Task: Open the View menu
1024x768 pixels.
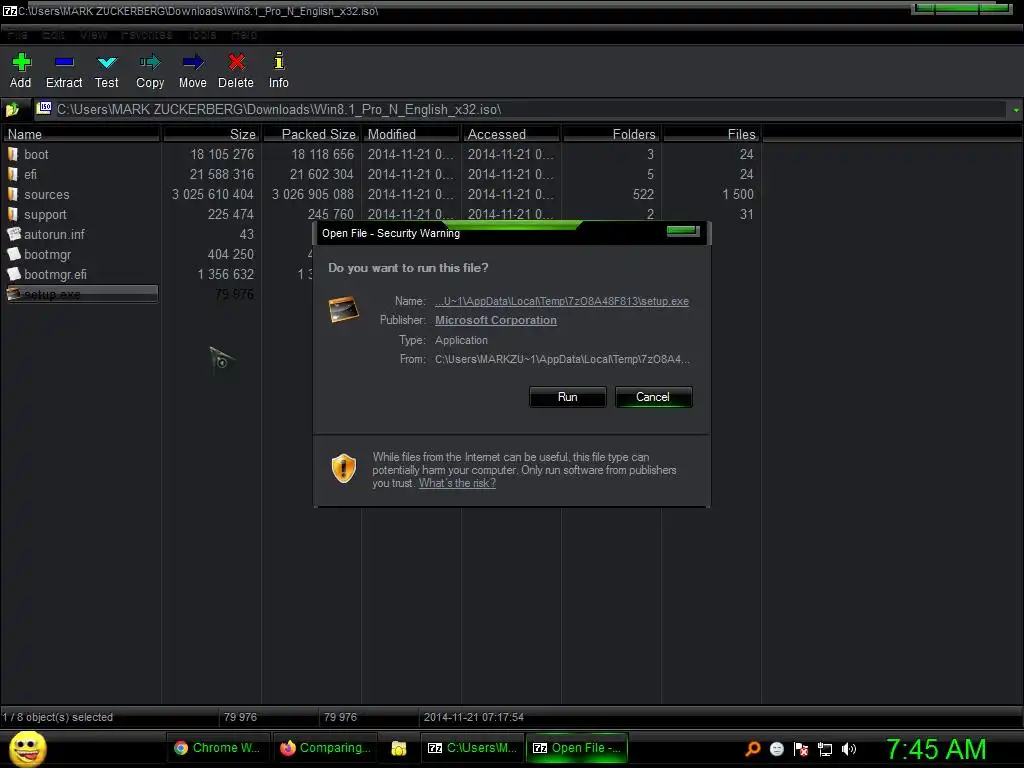Action: 93,35
